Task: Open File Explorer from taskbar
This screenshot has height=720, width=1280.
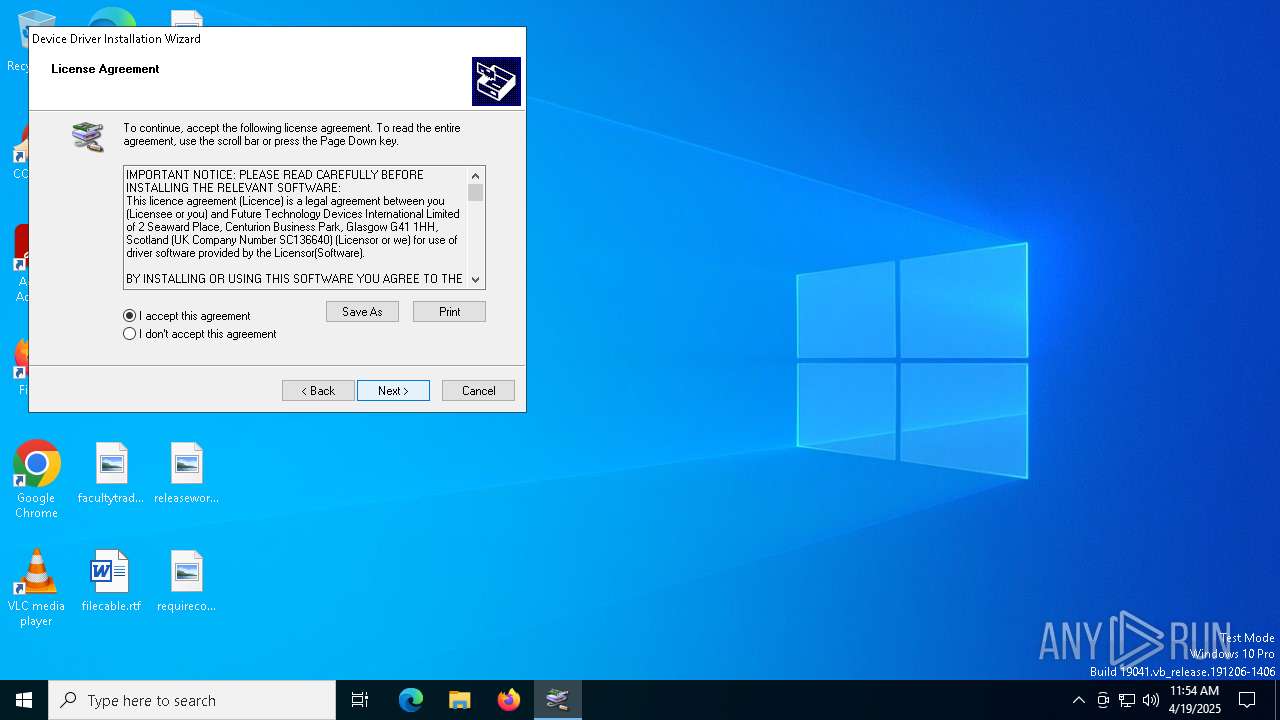Action: coord(460,700)
